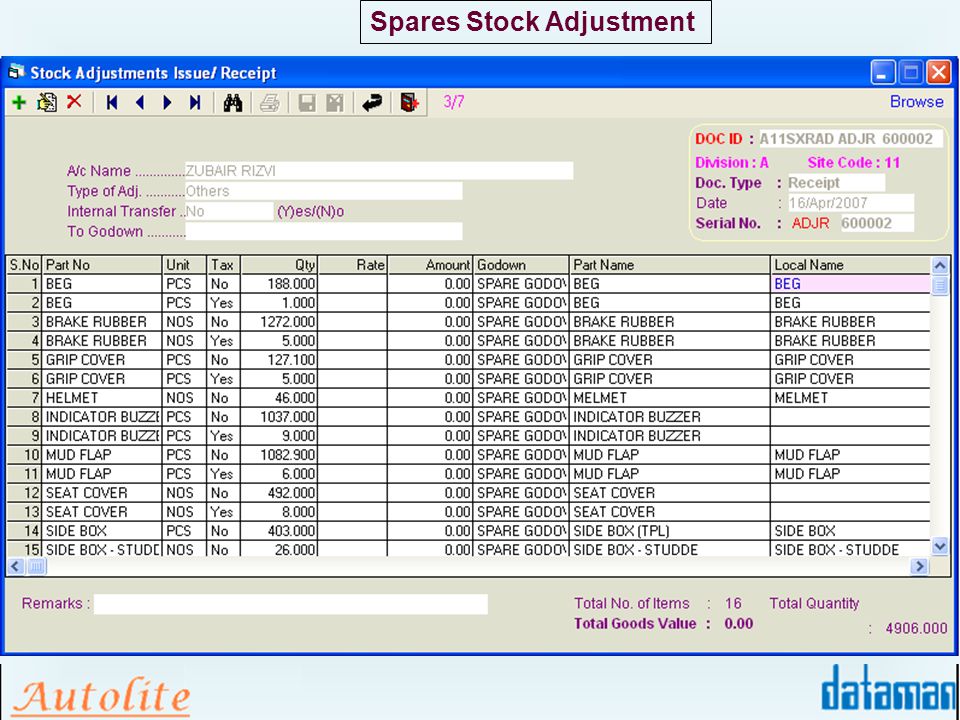Click the horizontal scrollbar thumb
960x720 pixels.
pos(37,566)
